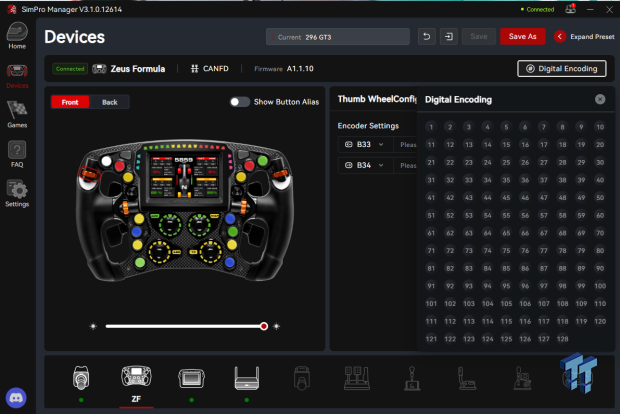
Task: Select encoding number 10
Action: [x=600, y=127]
